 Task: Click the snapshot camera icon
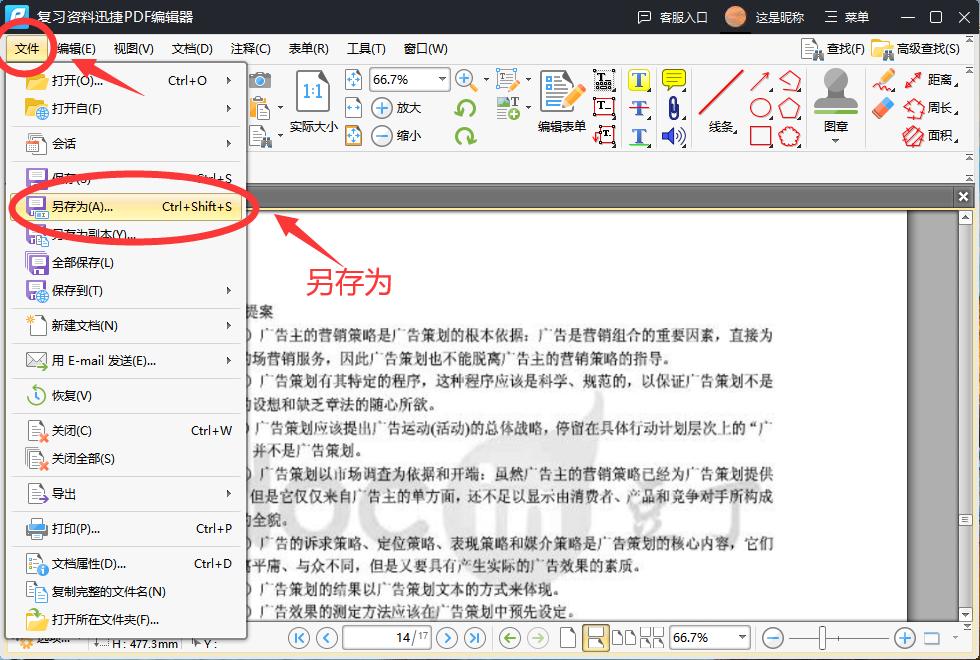click(x=260, y=80)
